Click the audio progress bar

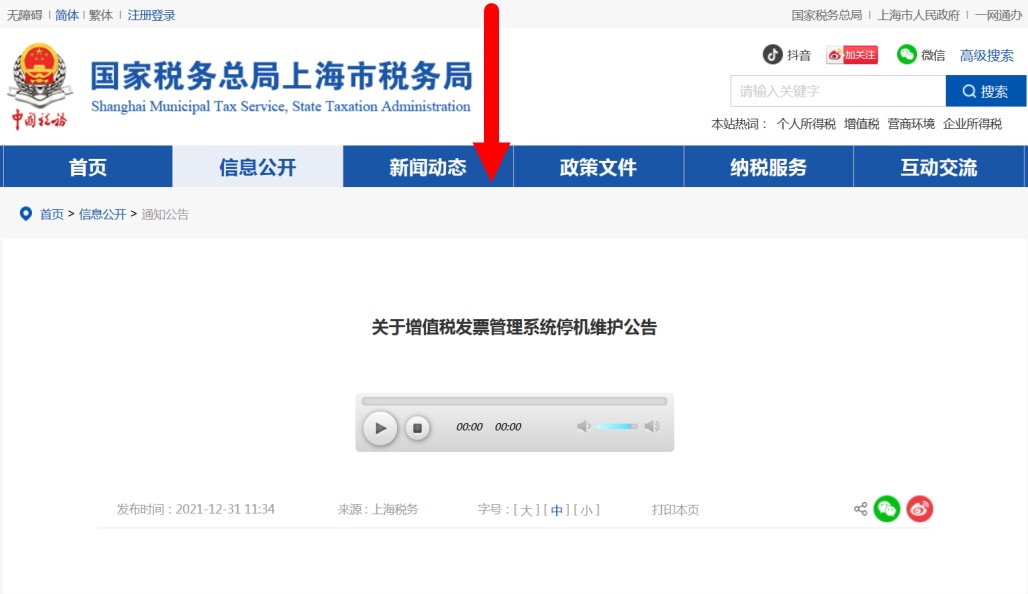tap(514, 401)
